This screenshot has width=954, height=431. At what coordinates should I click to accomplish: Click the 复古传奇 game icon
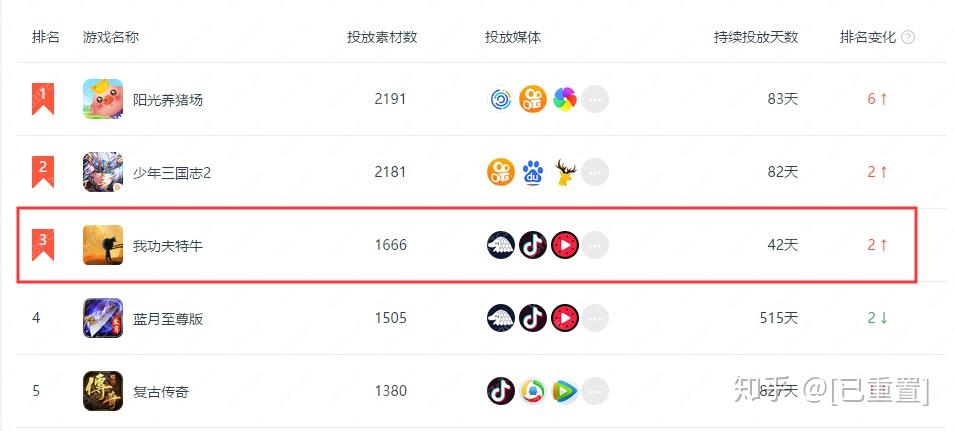[x=103, y=391]
